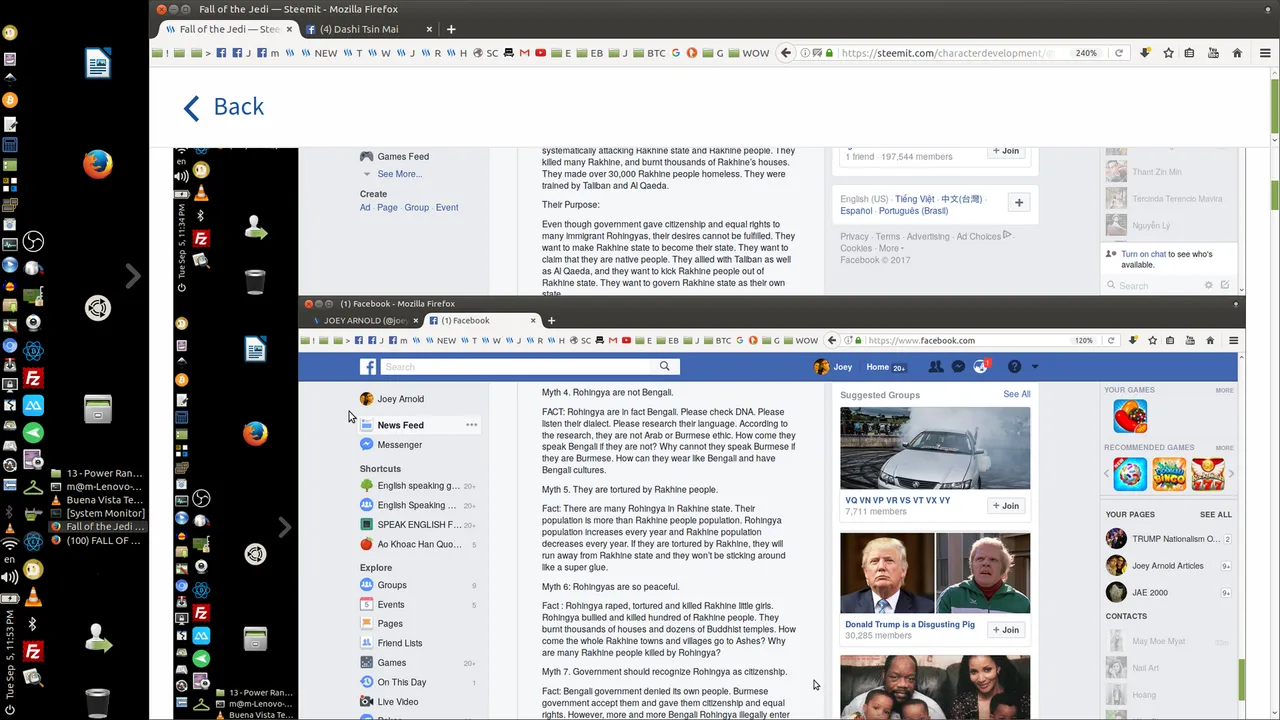Click the plus button beside Facebook languages
Screen dimensions: 1280x720
(x=1019, y=203)
